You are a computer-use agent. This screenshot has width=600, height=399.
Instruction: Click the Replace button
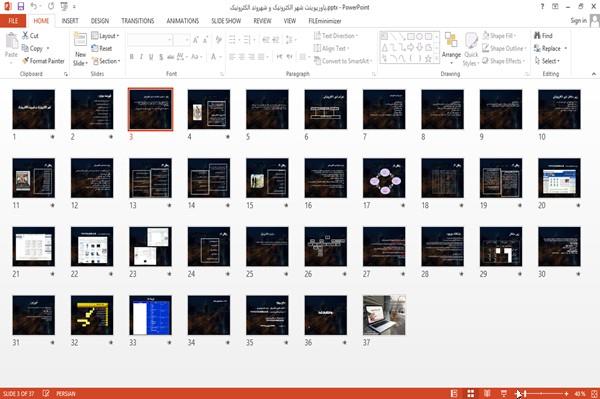(549, 48)
